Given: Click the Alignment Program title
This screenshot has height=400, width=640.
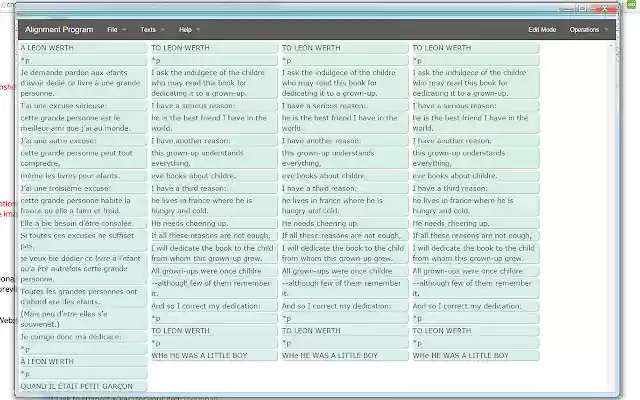Looking at the screenshot, I should coord(59,29).
